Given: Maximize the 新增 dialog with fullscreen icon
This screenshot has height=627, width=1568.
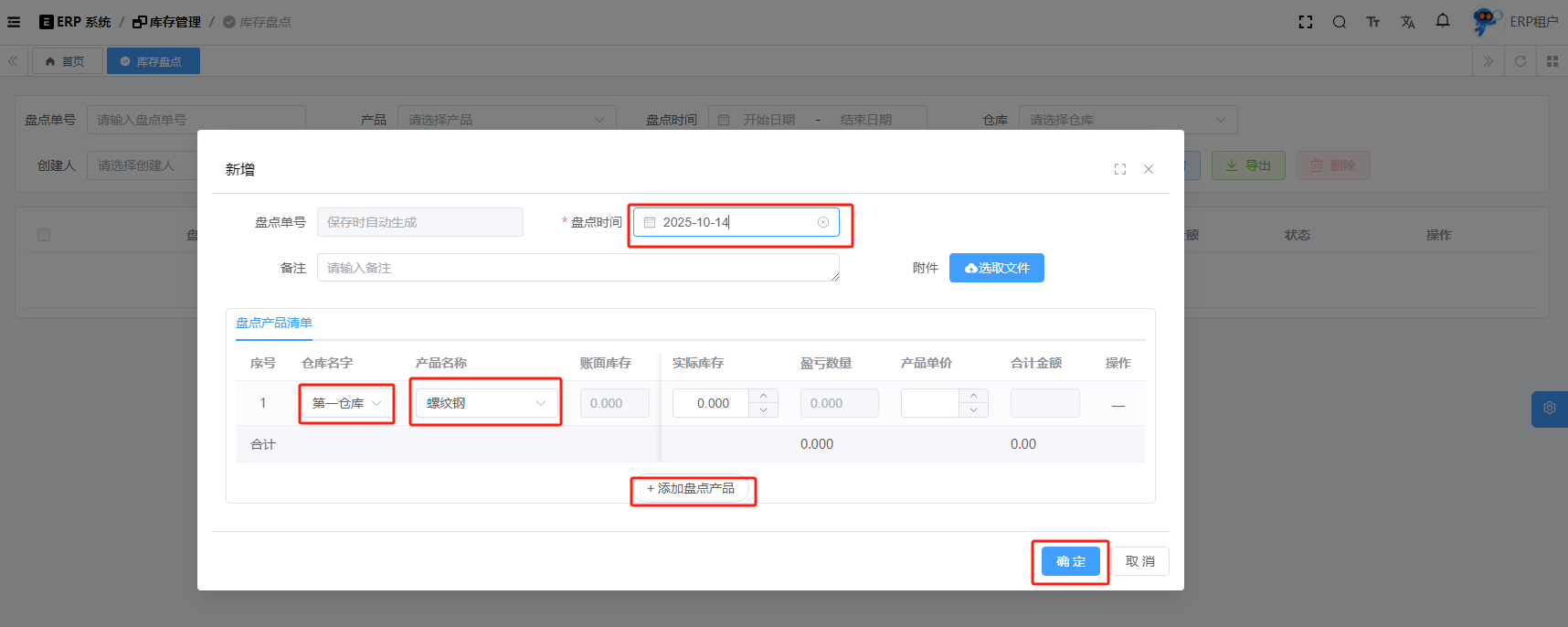Looking at the screenshot, I should [x=1120, y=169].
